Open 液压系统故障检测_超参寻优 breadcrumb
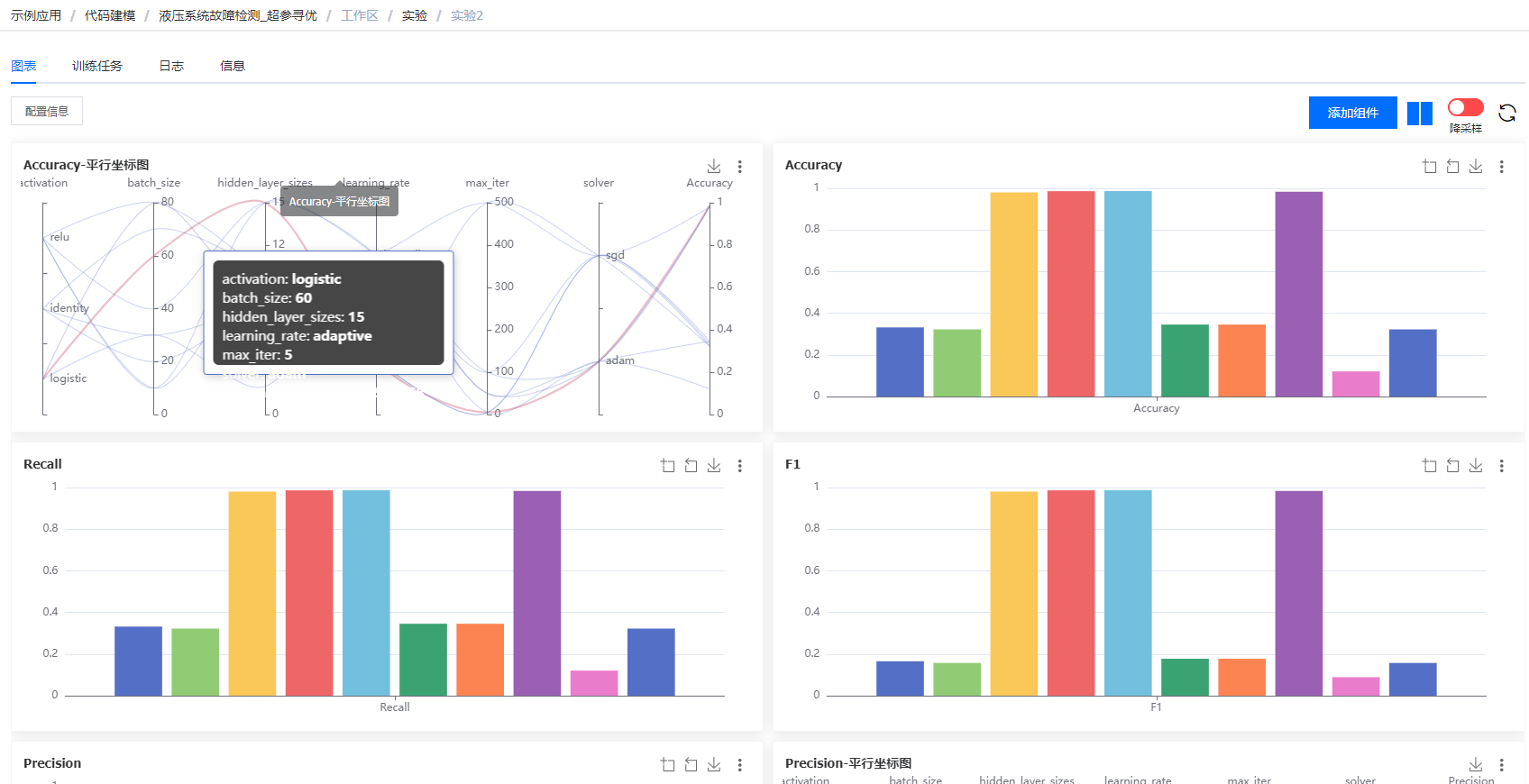 [238, 15]
